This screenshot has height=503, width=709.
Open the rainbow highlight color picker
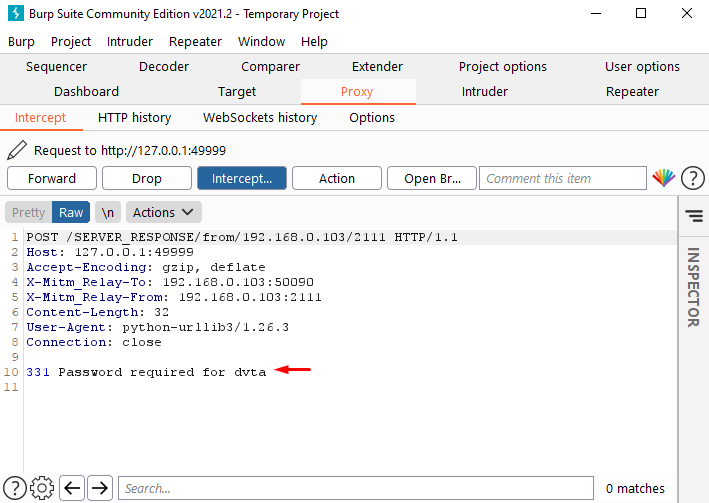[x=663, y=178]
